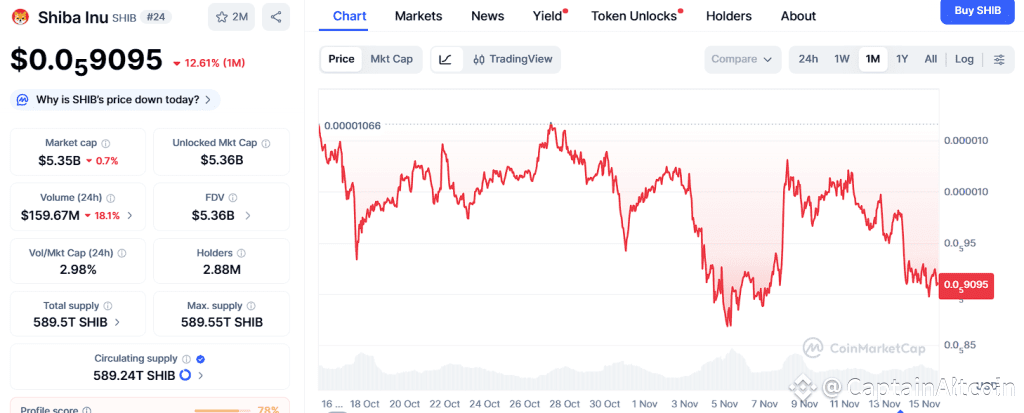Click the Profile score progress bar
The width and height of the screenshot is (1024, 413).
pos(222,410)
